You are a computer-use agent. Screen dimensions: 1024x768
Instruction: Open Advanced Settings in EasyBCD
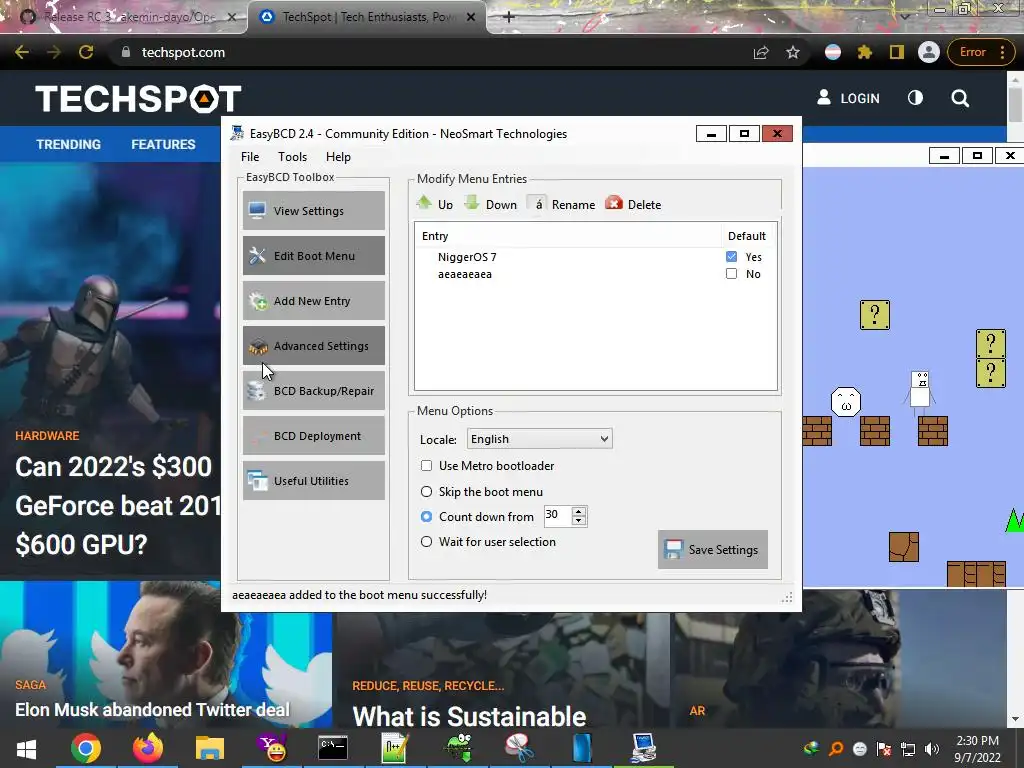[x=313, y=345]
